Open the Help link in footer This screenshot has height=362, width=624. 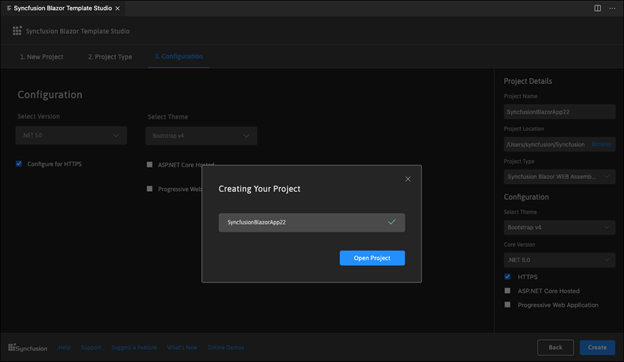[64, 347]
